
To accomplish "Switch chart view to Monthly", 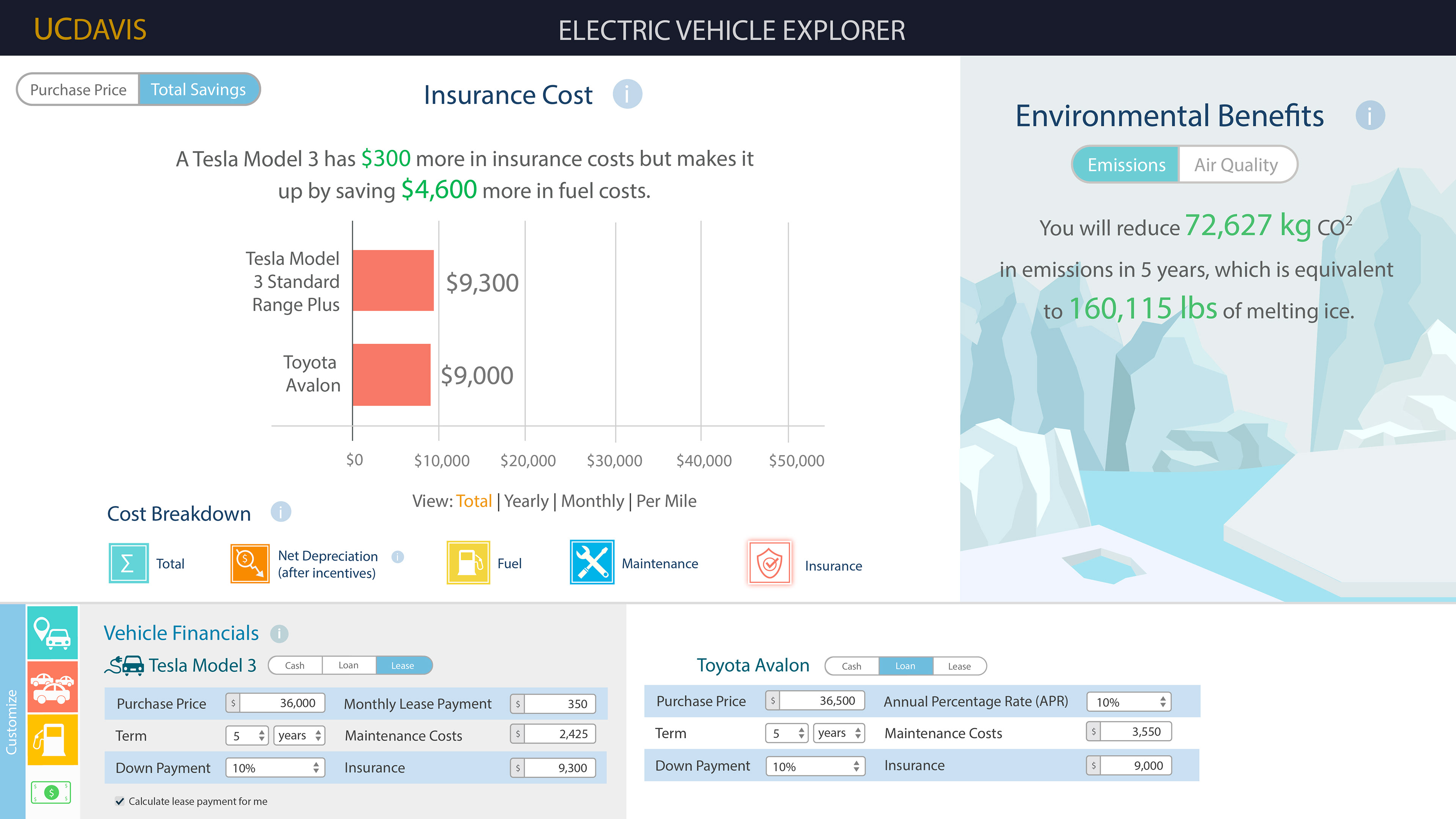I will [x=592, y=501].
